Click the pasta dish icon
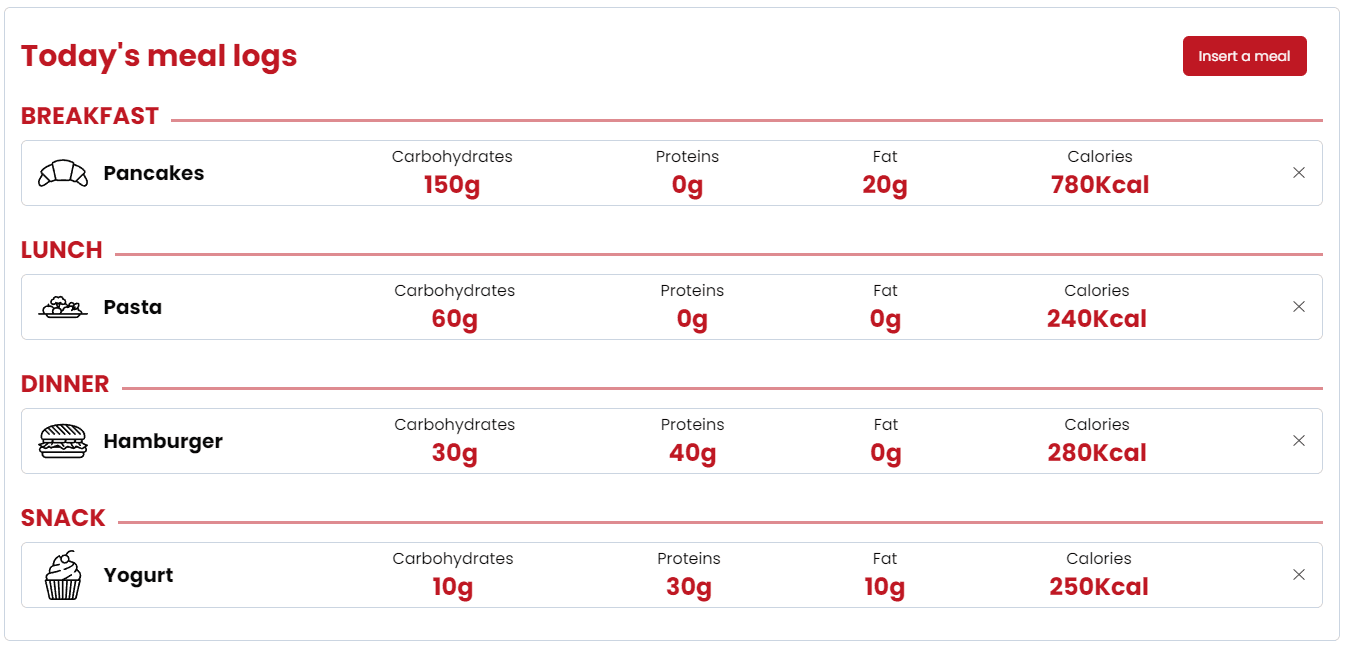This screenshot has width=1348, height=649. [x=62, y=307]
